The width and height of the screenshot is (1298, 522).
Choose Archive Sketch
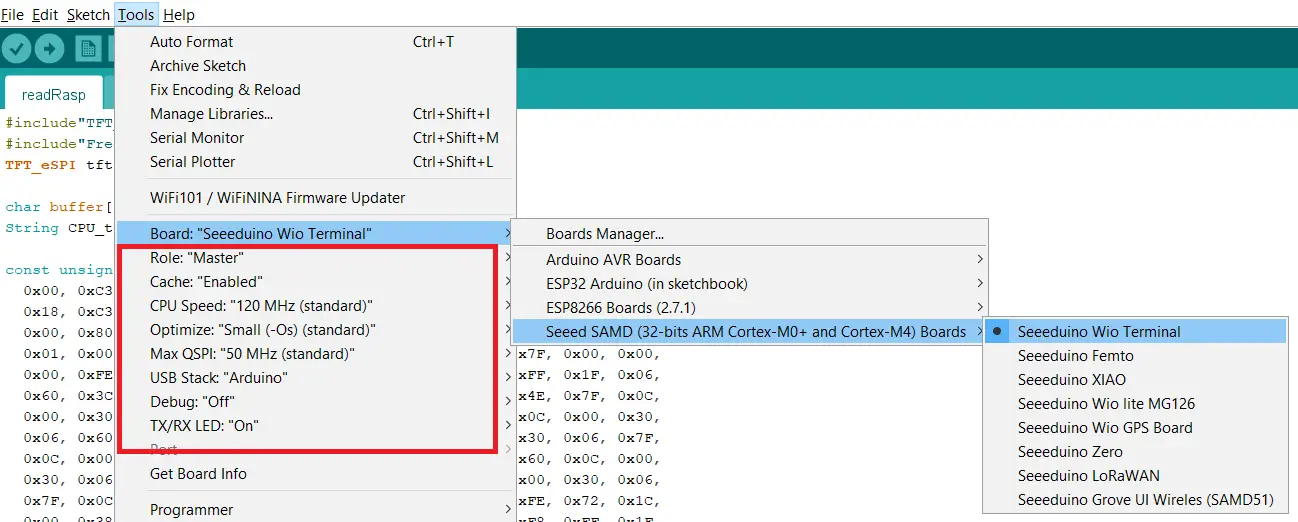[x=316, y=66]
